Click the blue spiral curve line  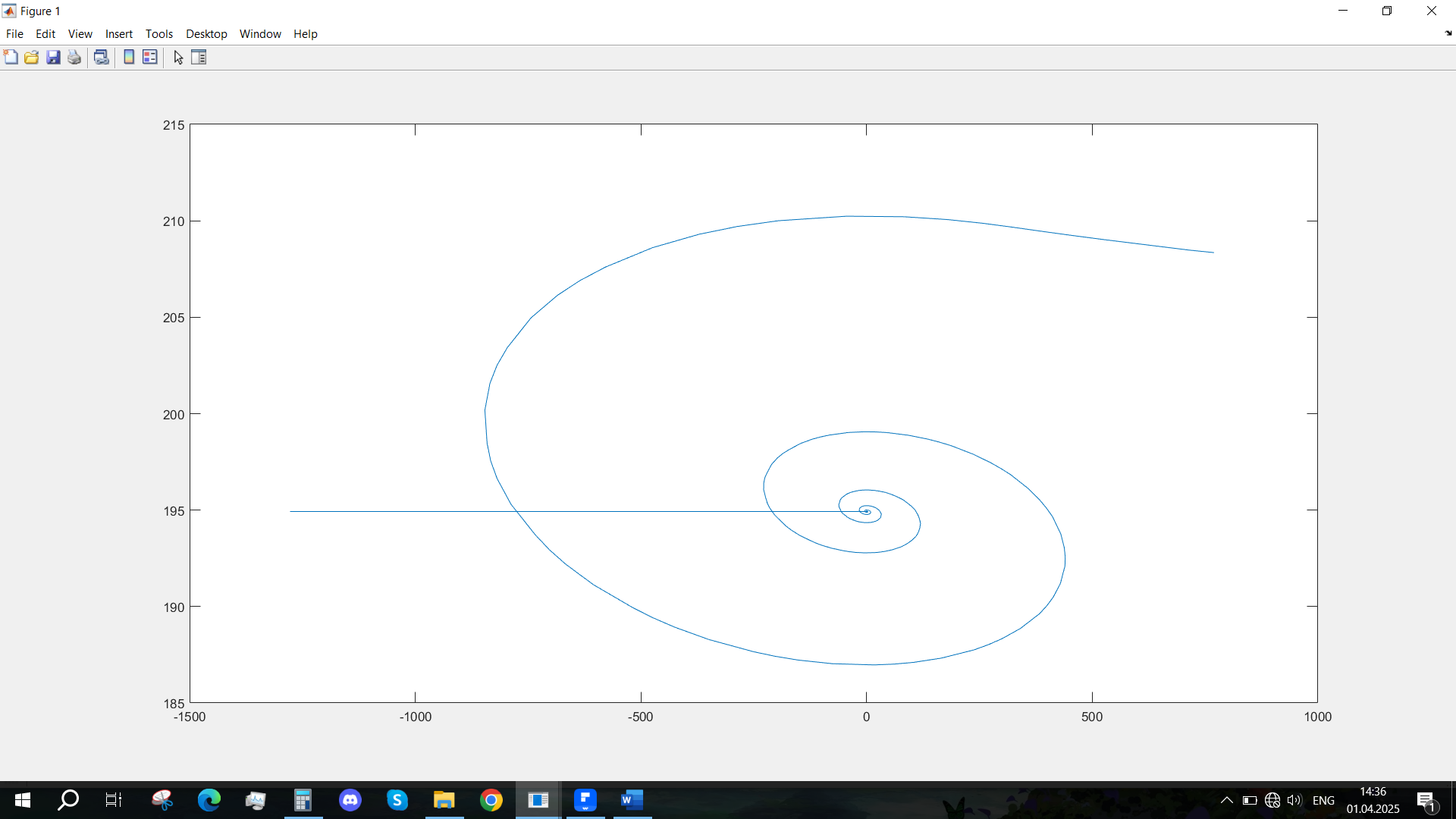[485, 411]
